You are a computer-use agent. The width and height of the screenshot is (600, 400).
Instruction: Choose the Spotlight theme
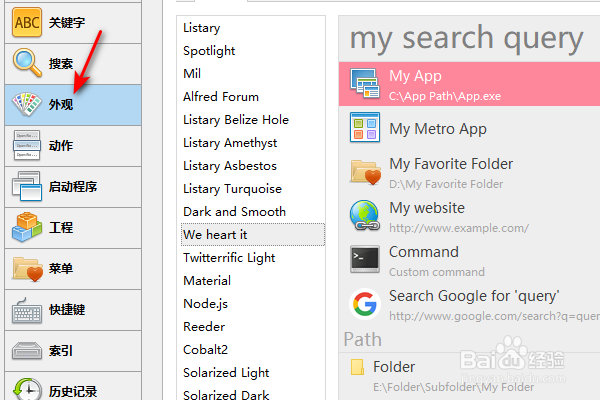(x=253, y=51)
